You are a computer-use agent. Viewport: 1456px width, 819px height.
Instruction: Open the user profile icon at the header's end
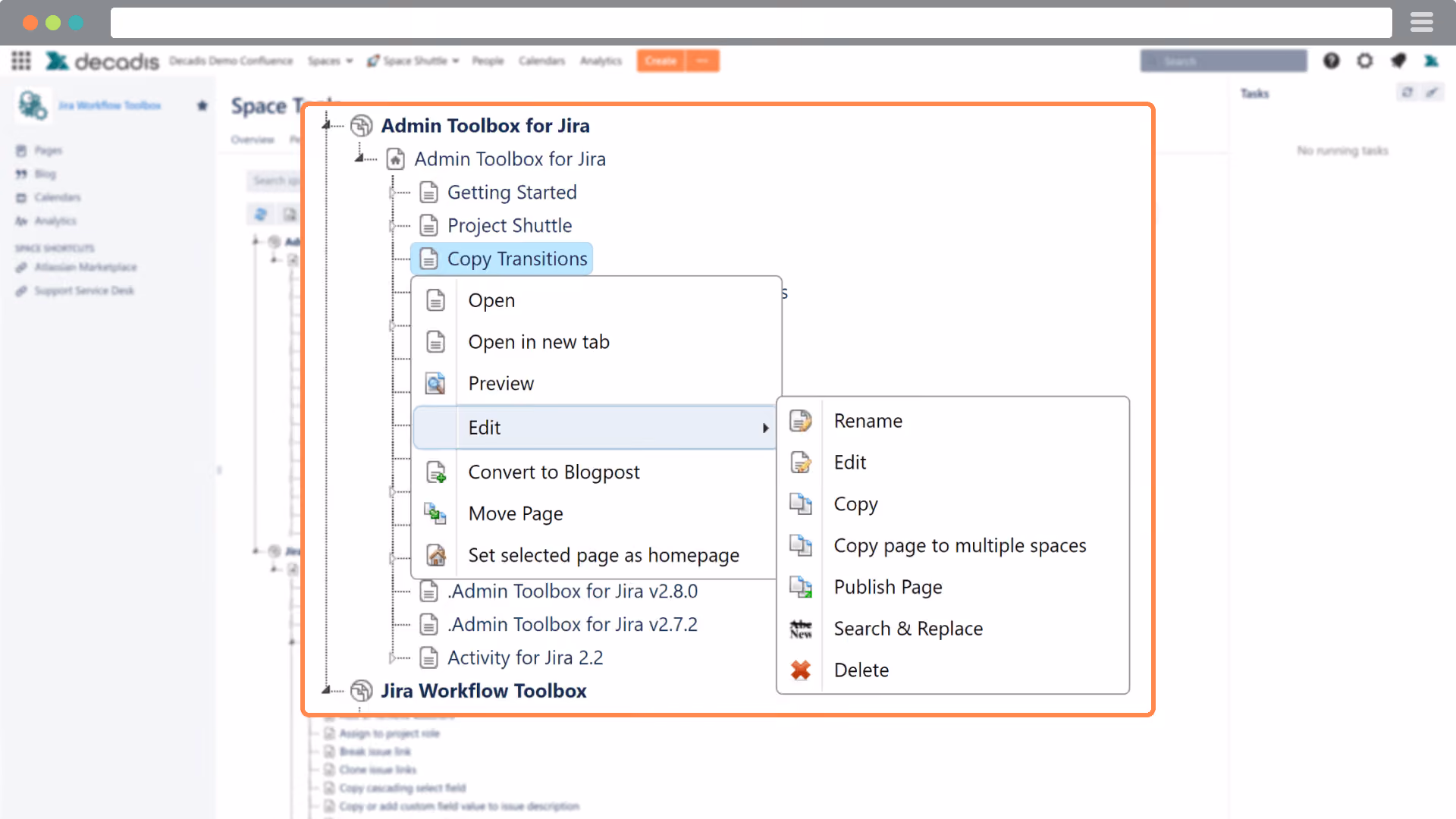coord(1432,61)
